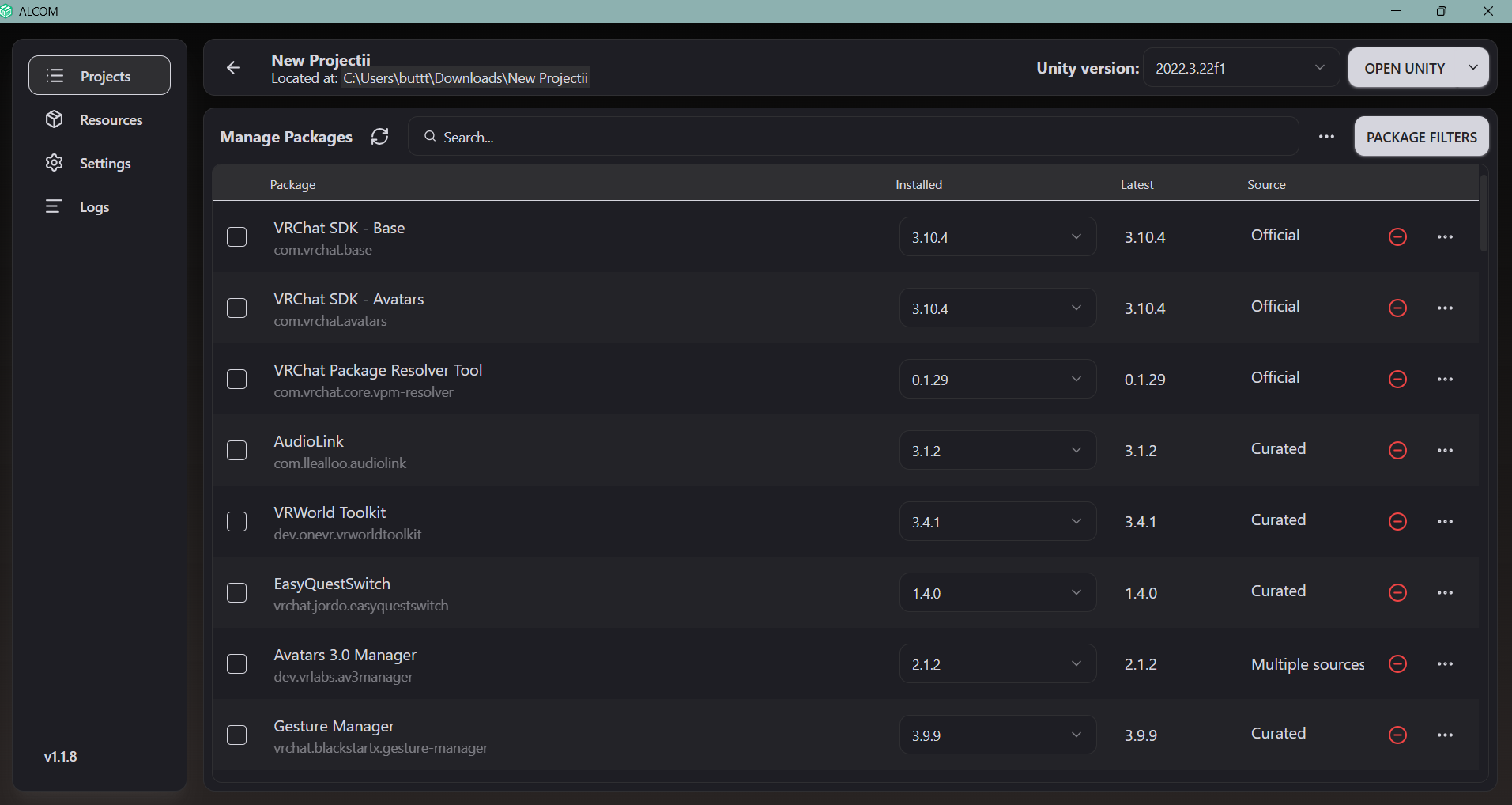The width and height of the screenshot is (1512, 805).
Task: Open more options for VRWorld Toolkit row
Action: point(1445,521)
